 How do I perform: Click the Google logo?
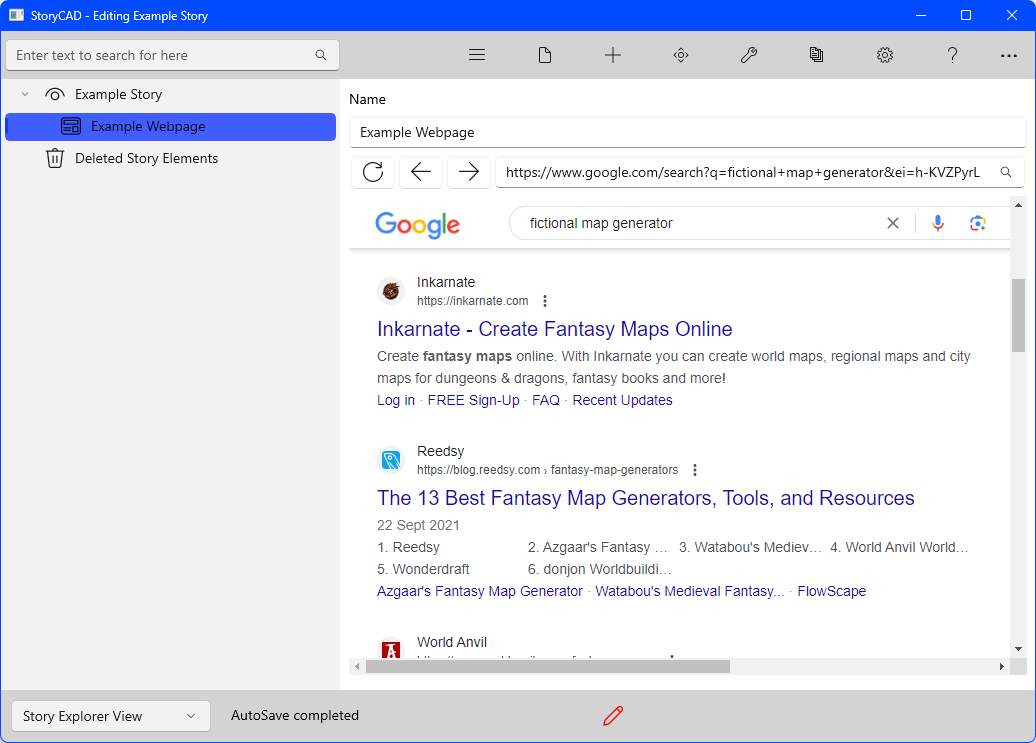pyautogui.click(x=418, y=225)
